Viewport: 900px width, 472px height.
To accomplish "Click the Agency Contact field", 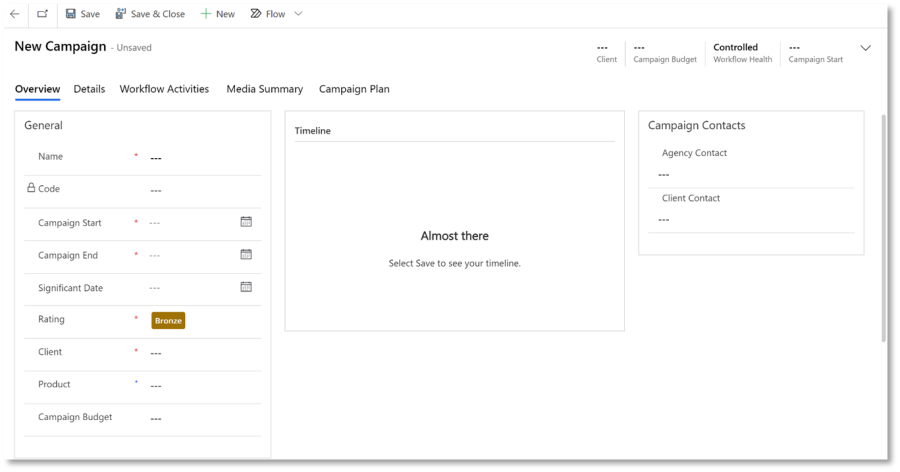I will pos(750,174).
